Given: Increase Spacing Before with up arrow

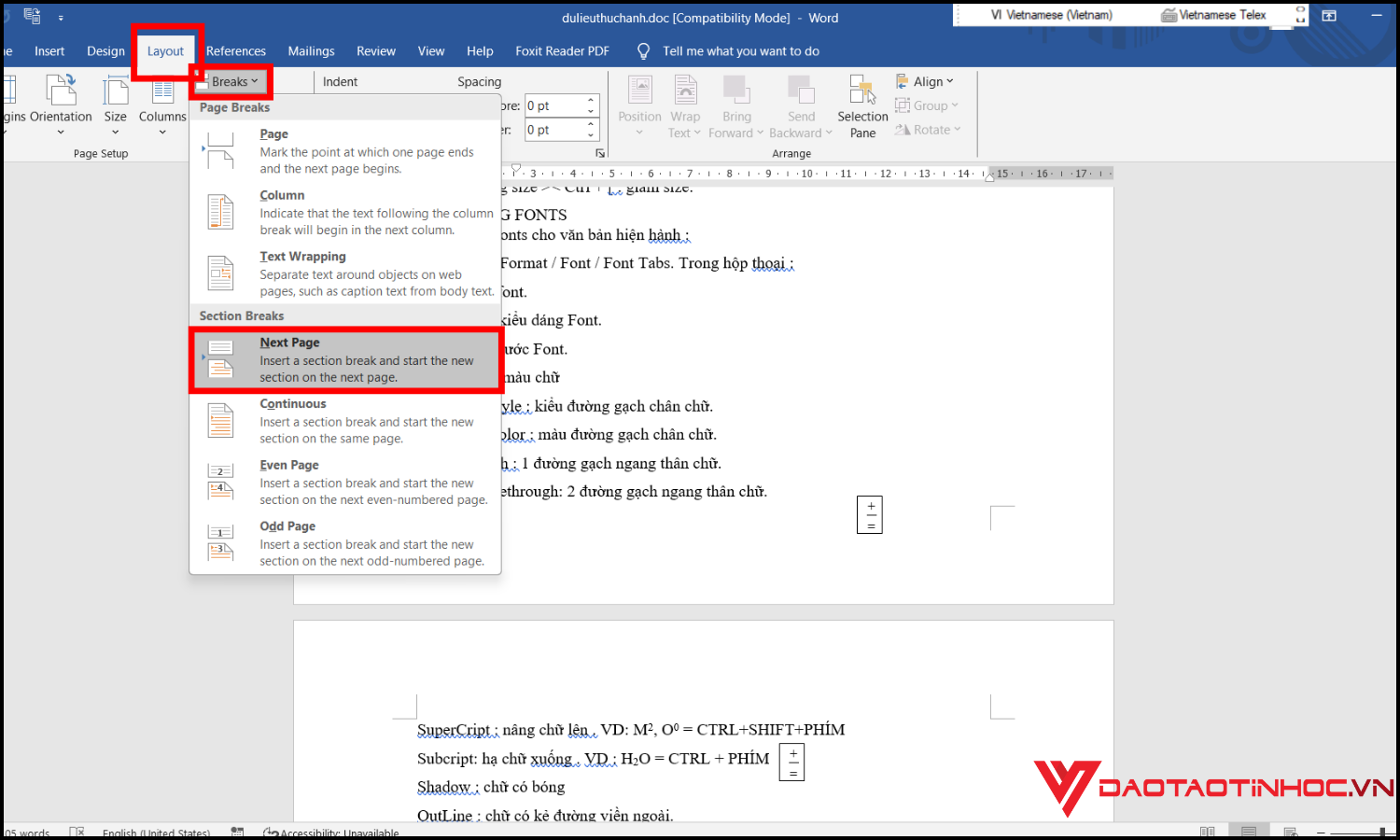Looking at the screenshot, I should [x=591, y=100].
